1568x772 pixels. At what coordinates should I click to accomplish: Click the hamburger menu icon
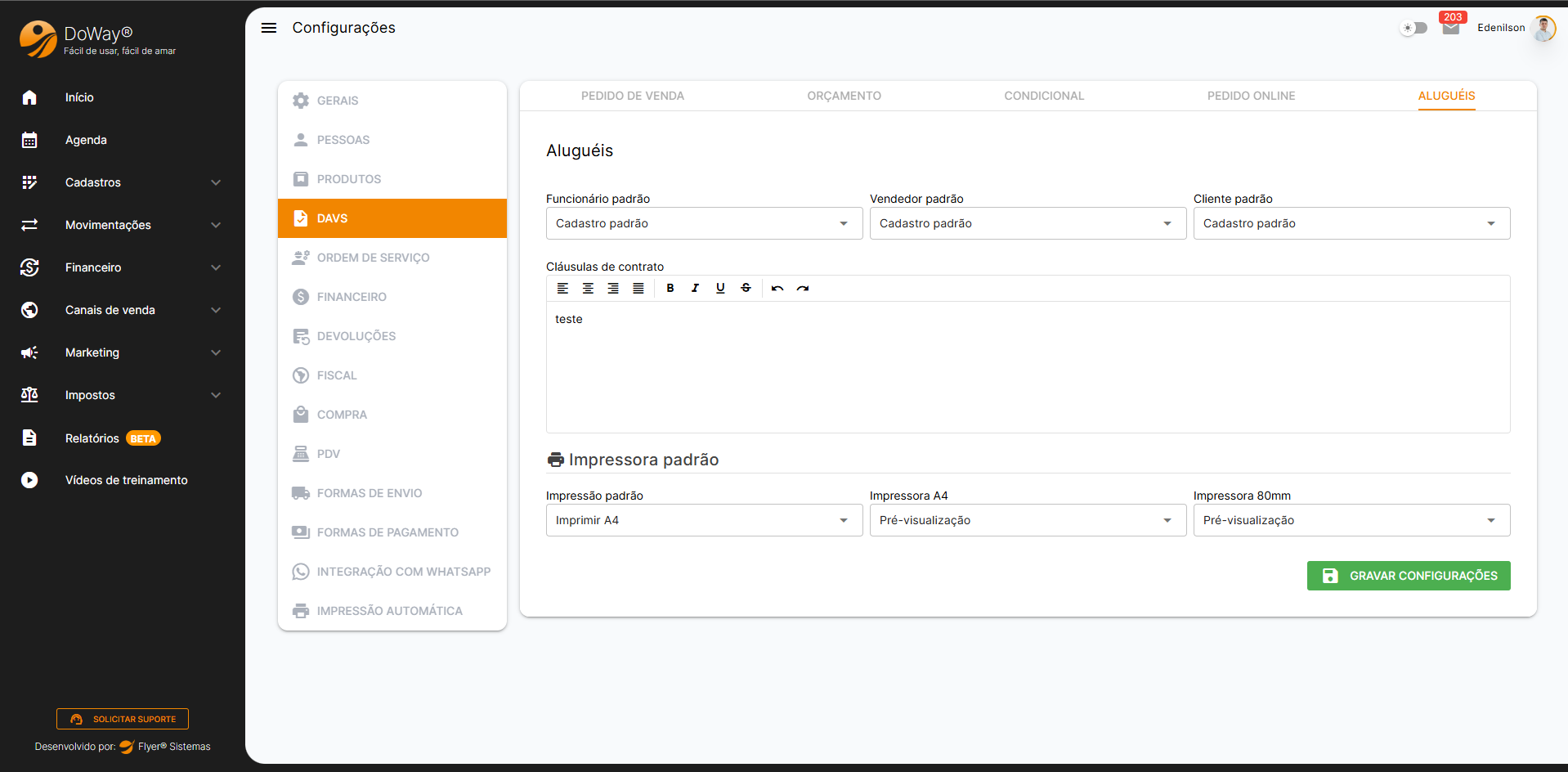click(x=268, y=28)
